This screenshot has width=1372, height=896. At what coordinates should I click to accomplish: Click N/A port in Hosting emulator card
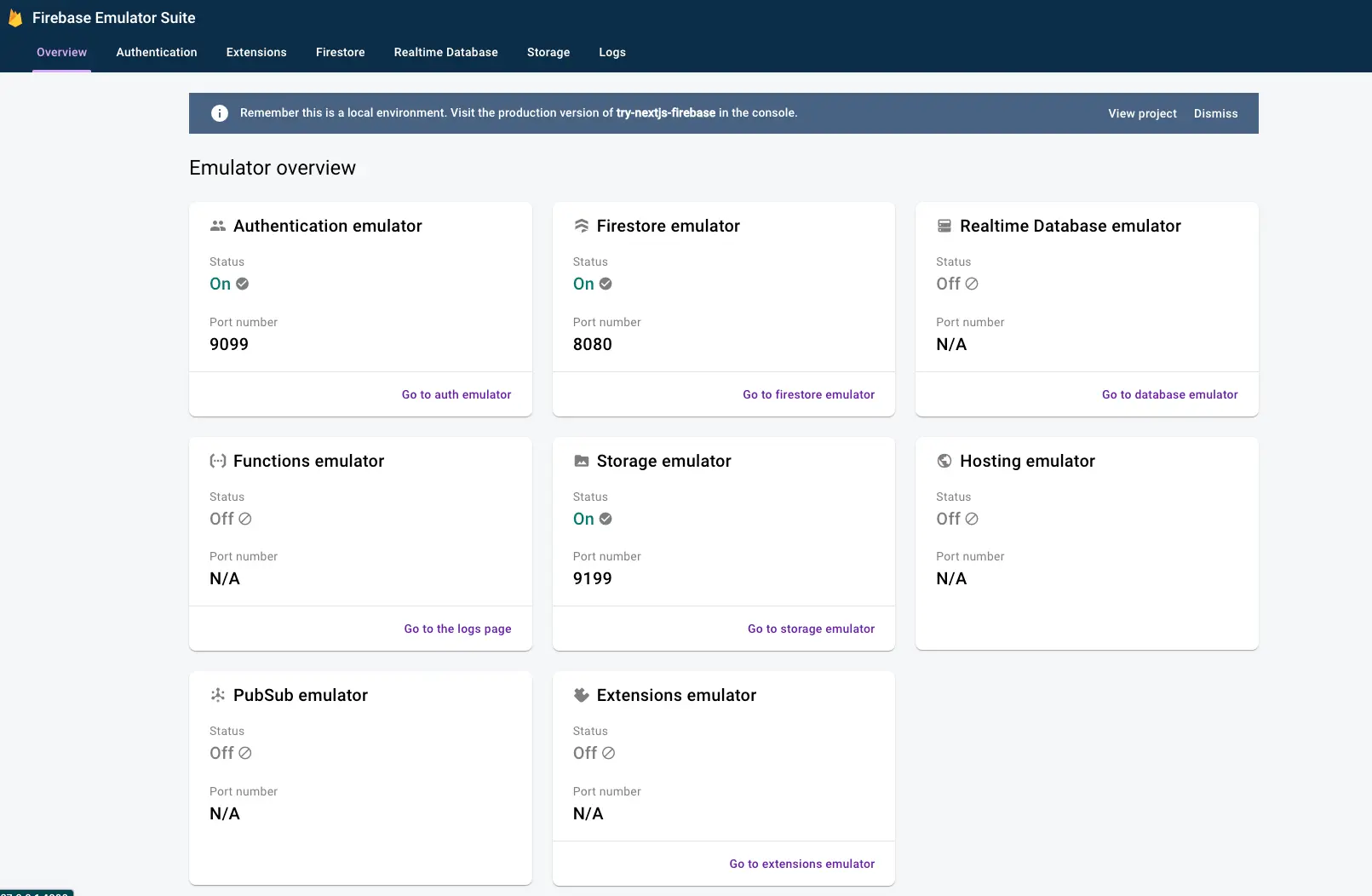[951, 578]
